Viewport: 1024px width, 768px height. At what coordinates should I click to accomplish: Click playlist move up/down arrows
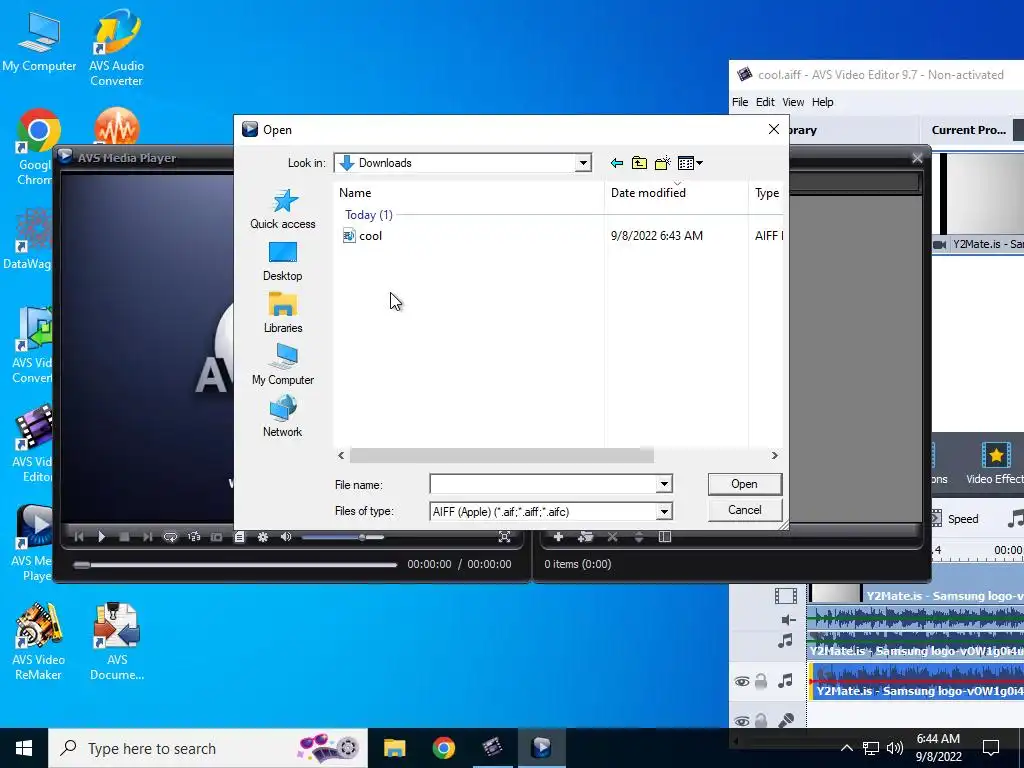(639, 537)
